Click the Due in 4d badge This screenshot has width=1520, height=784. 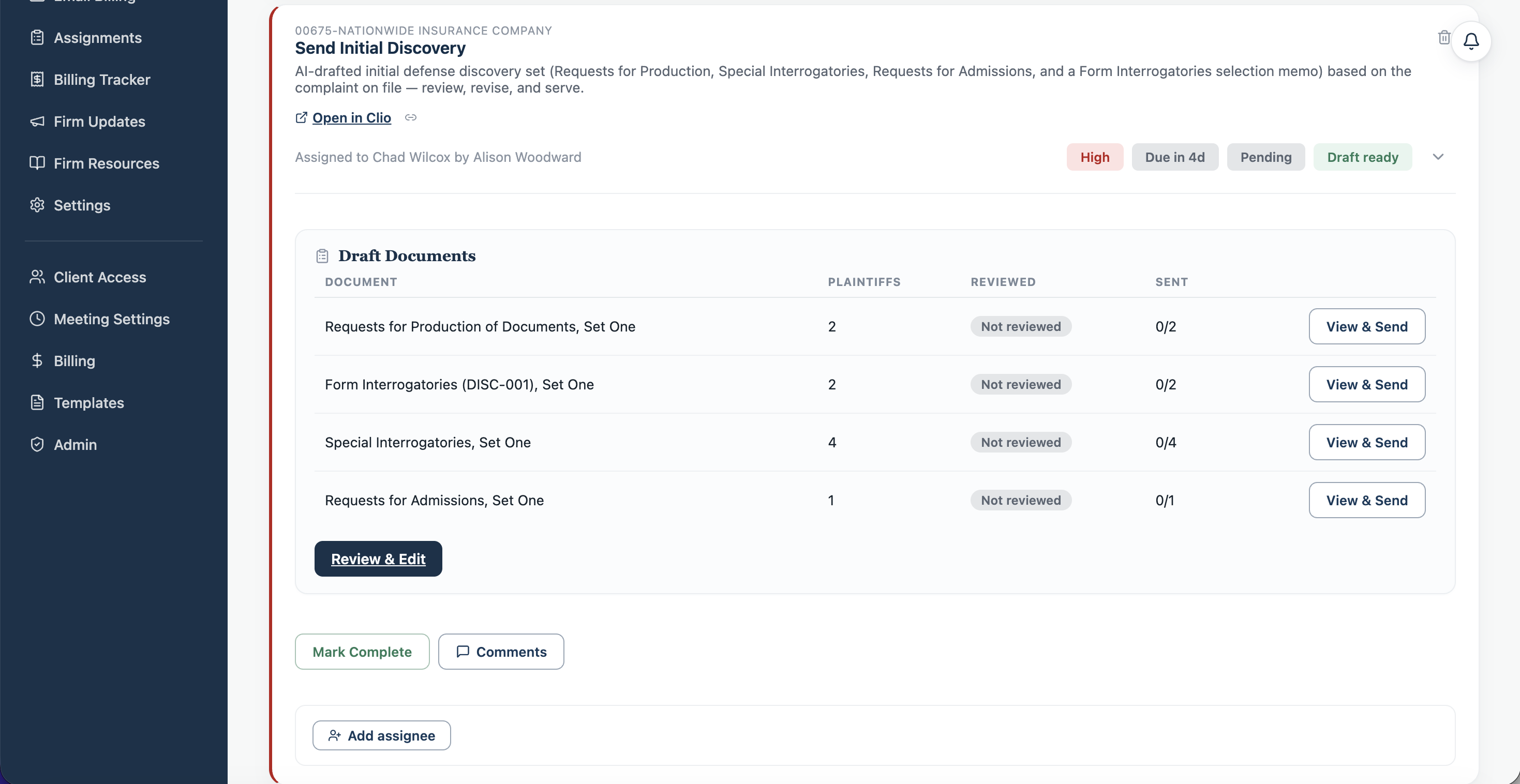coord(1175,157)
